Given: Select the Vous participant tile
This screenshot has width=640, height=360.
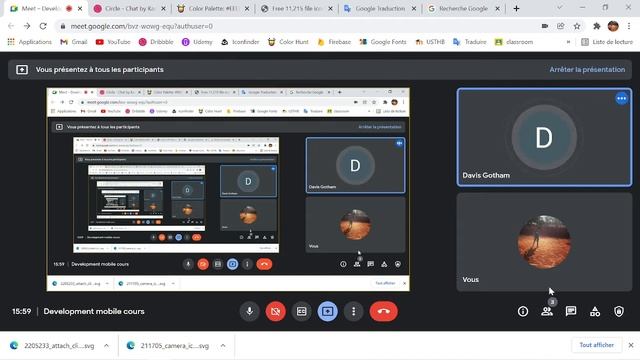Looking at the screenshot, I should (x=544, y=242).
